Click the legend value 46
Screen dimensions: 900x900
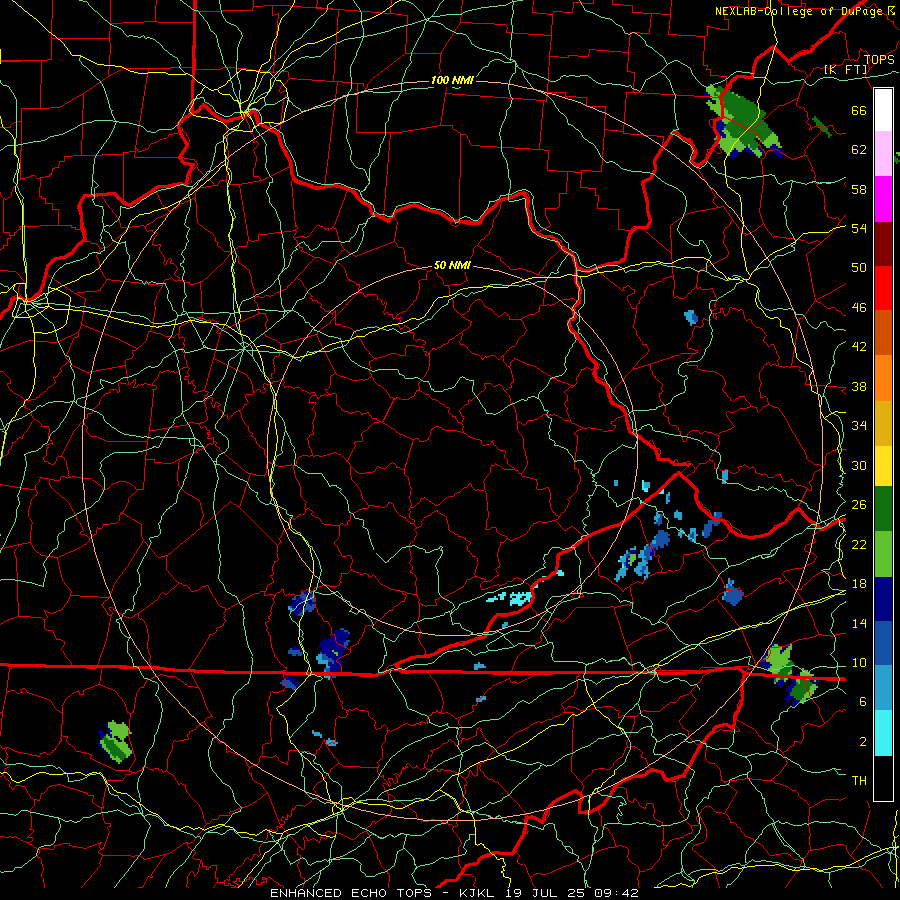coord(859,307)
